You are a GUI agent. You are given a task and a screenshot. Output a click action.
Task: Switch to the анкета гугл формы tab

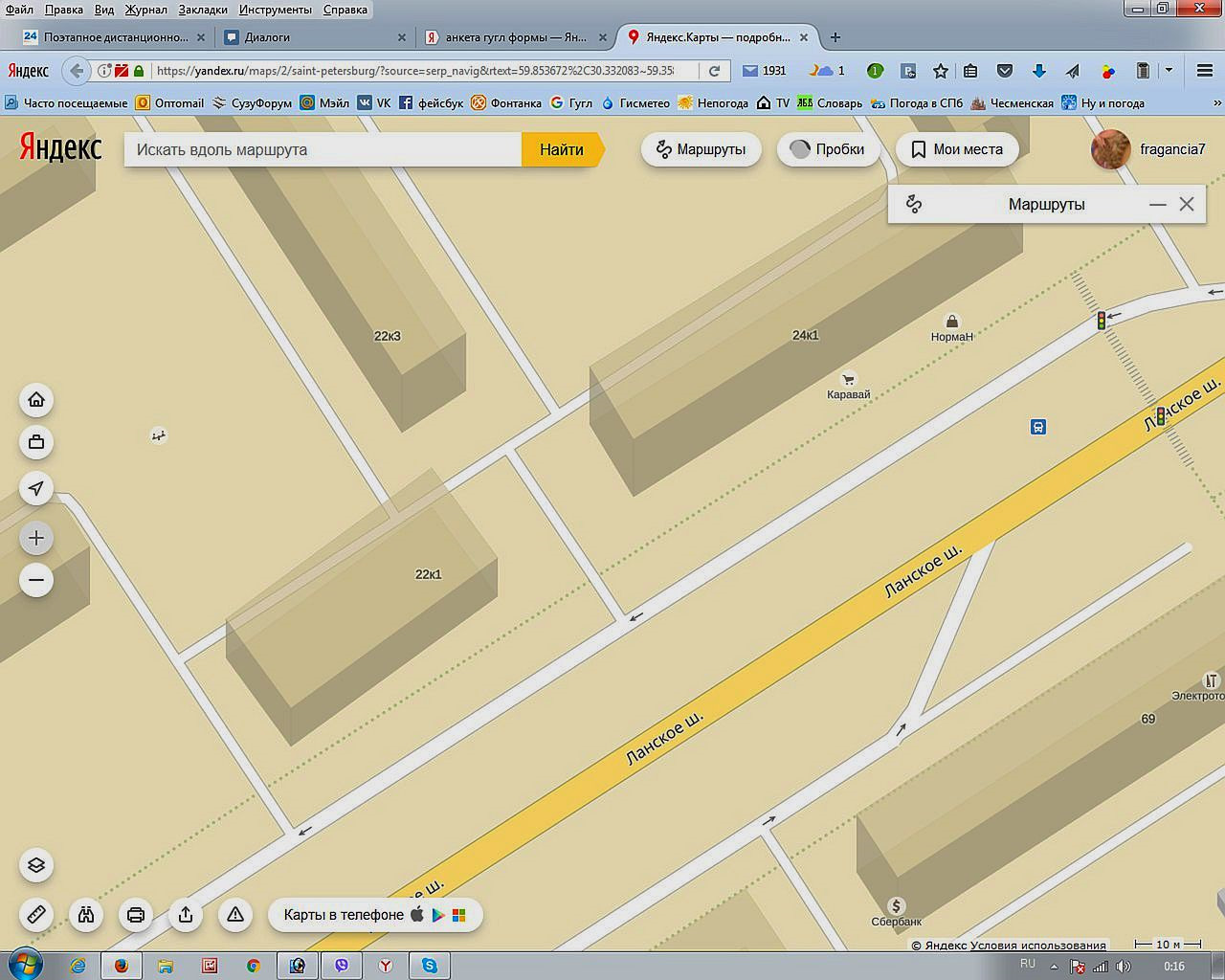pos(517,37)
